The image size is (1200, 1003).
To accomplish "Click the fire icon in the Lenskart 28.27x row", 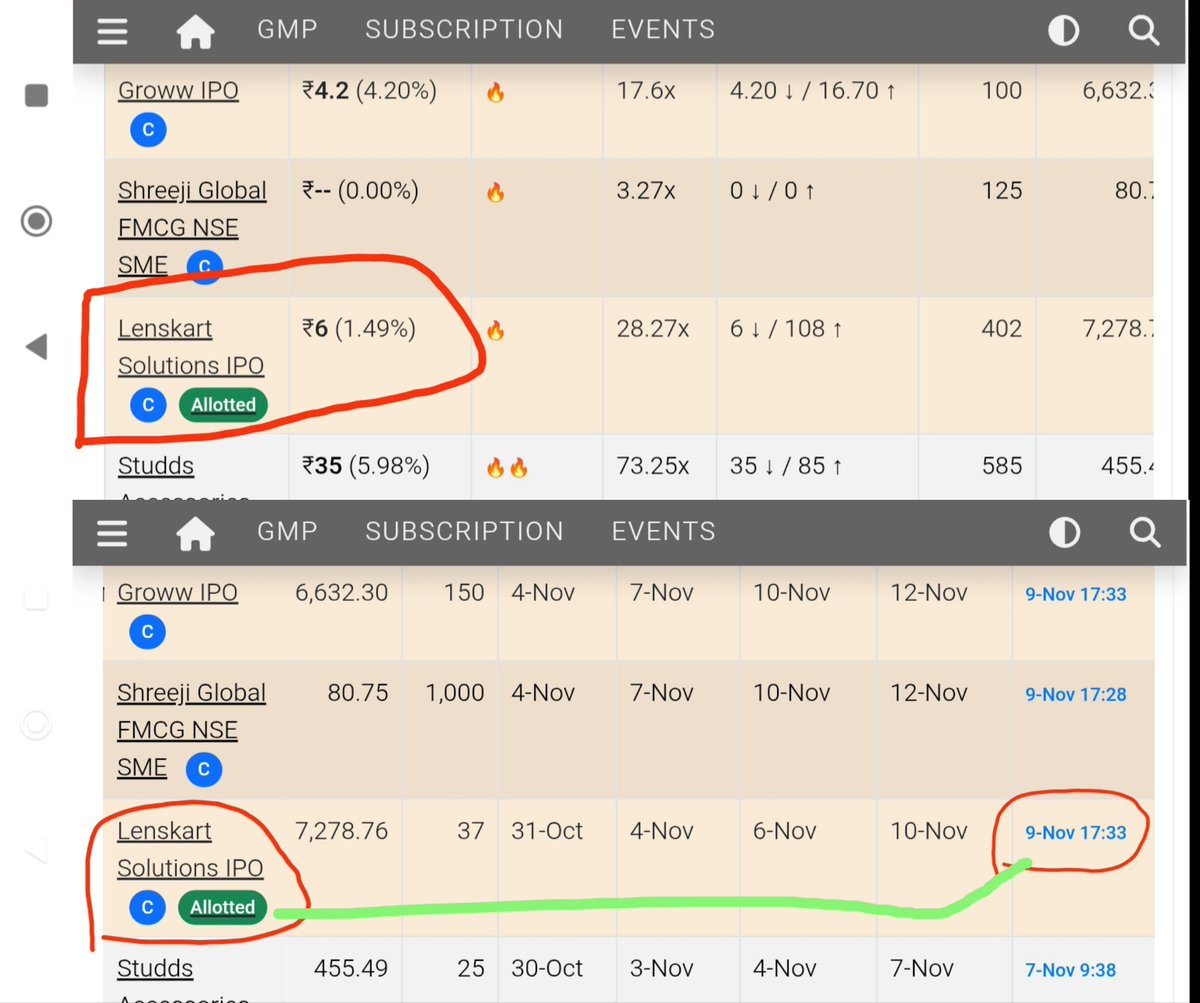I will (495, 331).
